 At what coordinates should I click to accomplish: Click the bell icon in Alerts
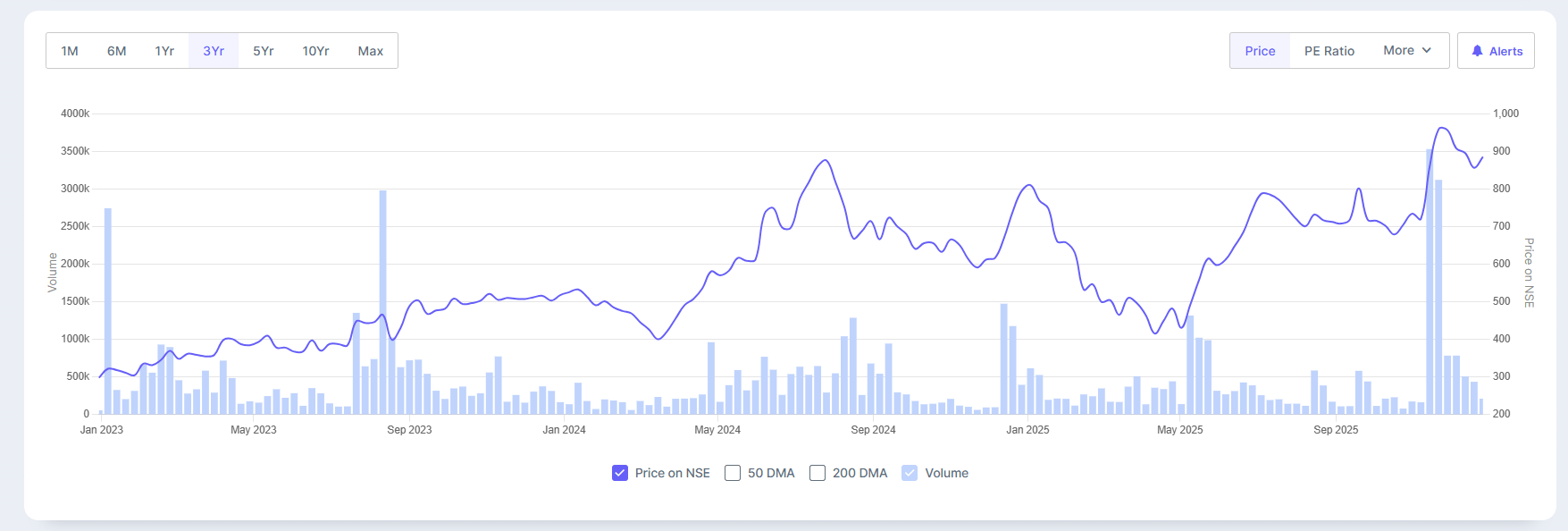click(x=1477, y=51)
